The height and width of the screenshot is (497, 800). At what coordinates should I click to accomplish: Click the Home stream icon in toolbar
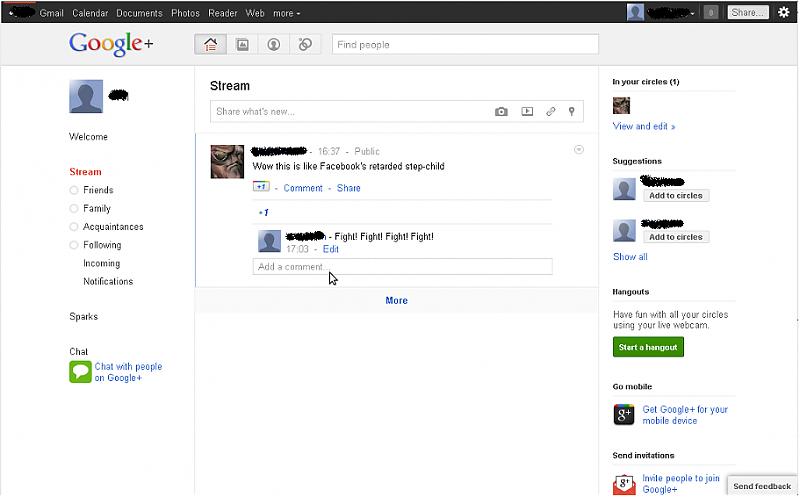210,45
